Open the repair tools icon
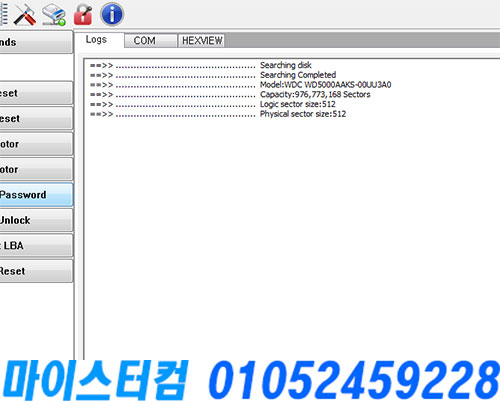The image size is (500, 401). 25,14
